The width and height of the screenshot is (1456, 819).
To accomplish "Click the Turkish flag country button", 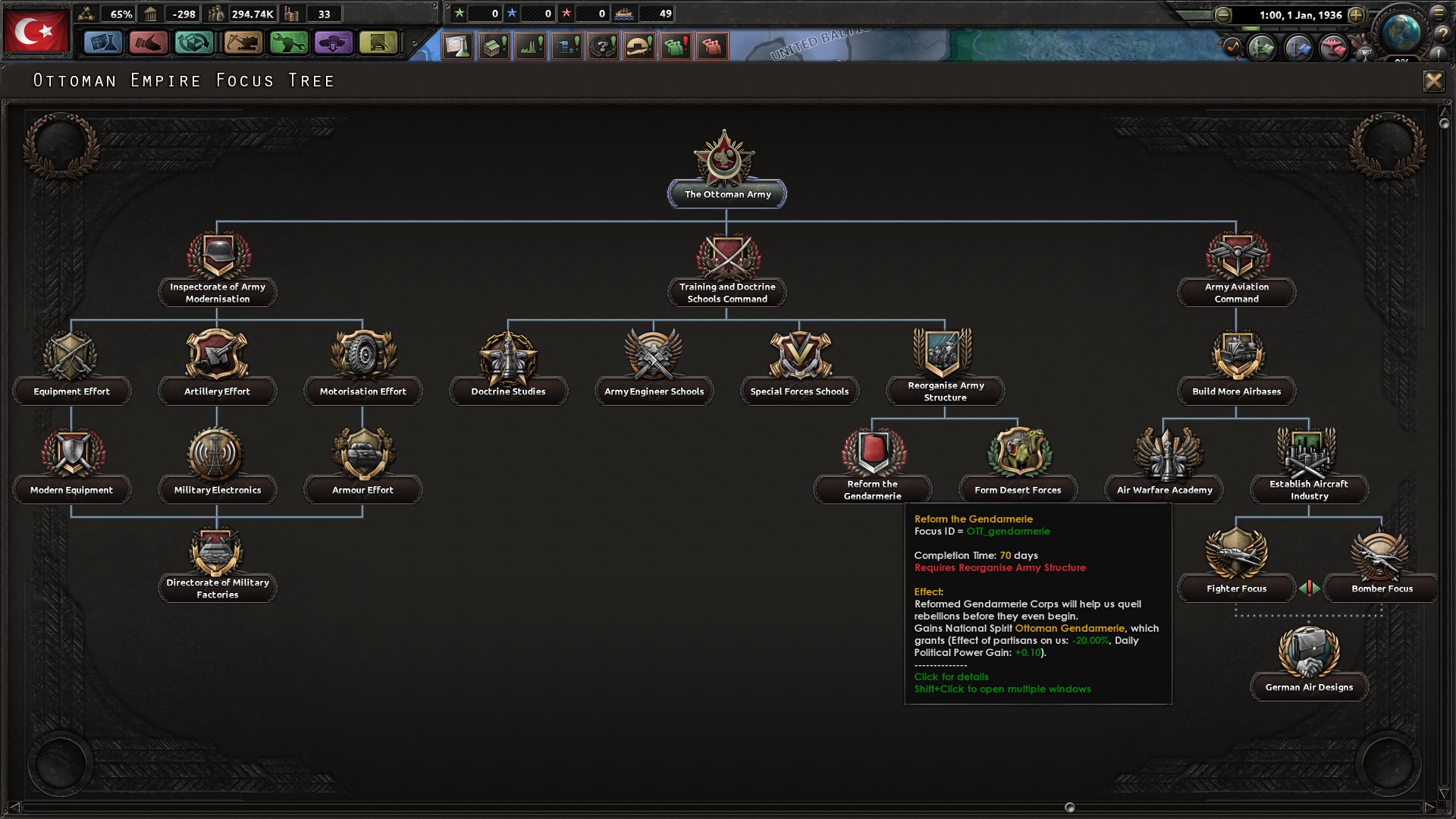I will (x=36, y=31).
